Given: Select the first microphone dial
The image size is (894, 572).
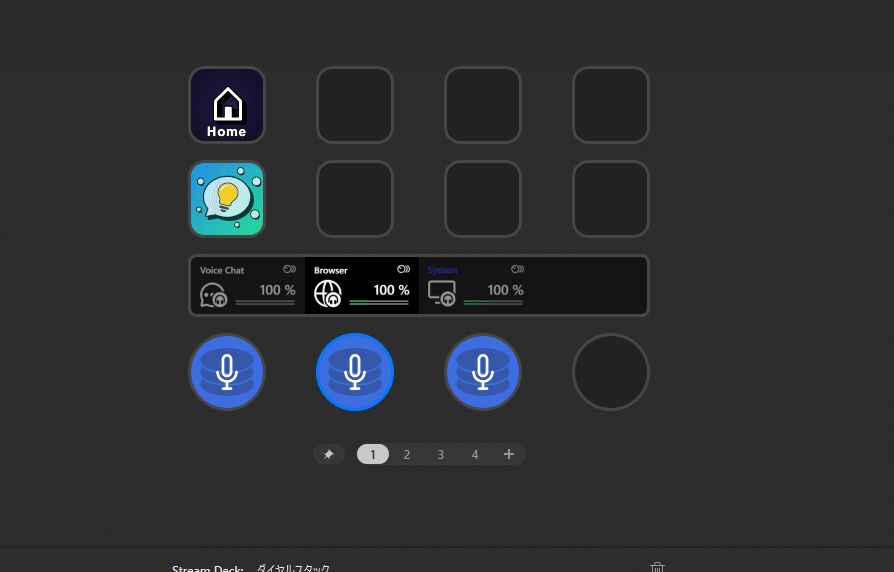Looking at the screenshot, I should (227, 372).
